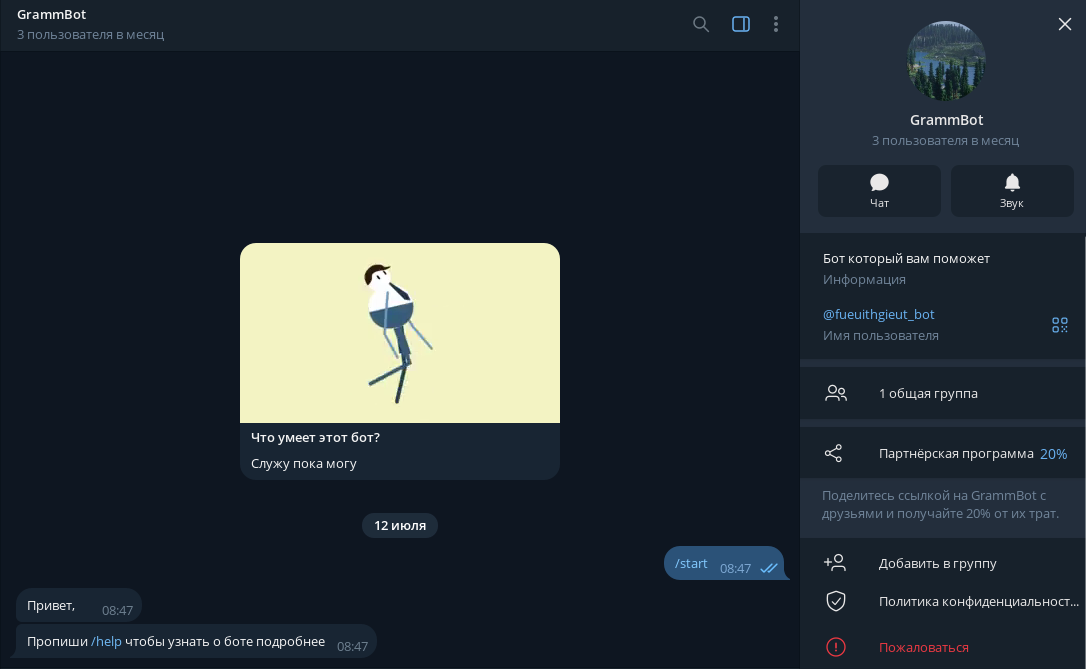Click the /help command link in message
Screen dimensions: 1086x669
tap(106, 641)
